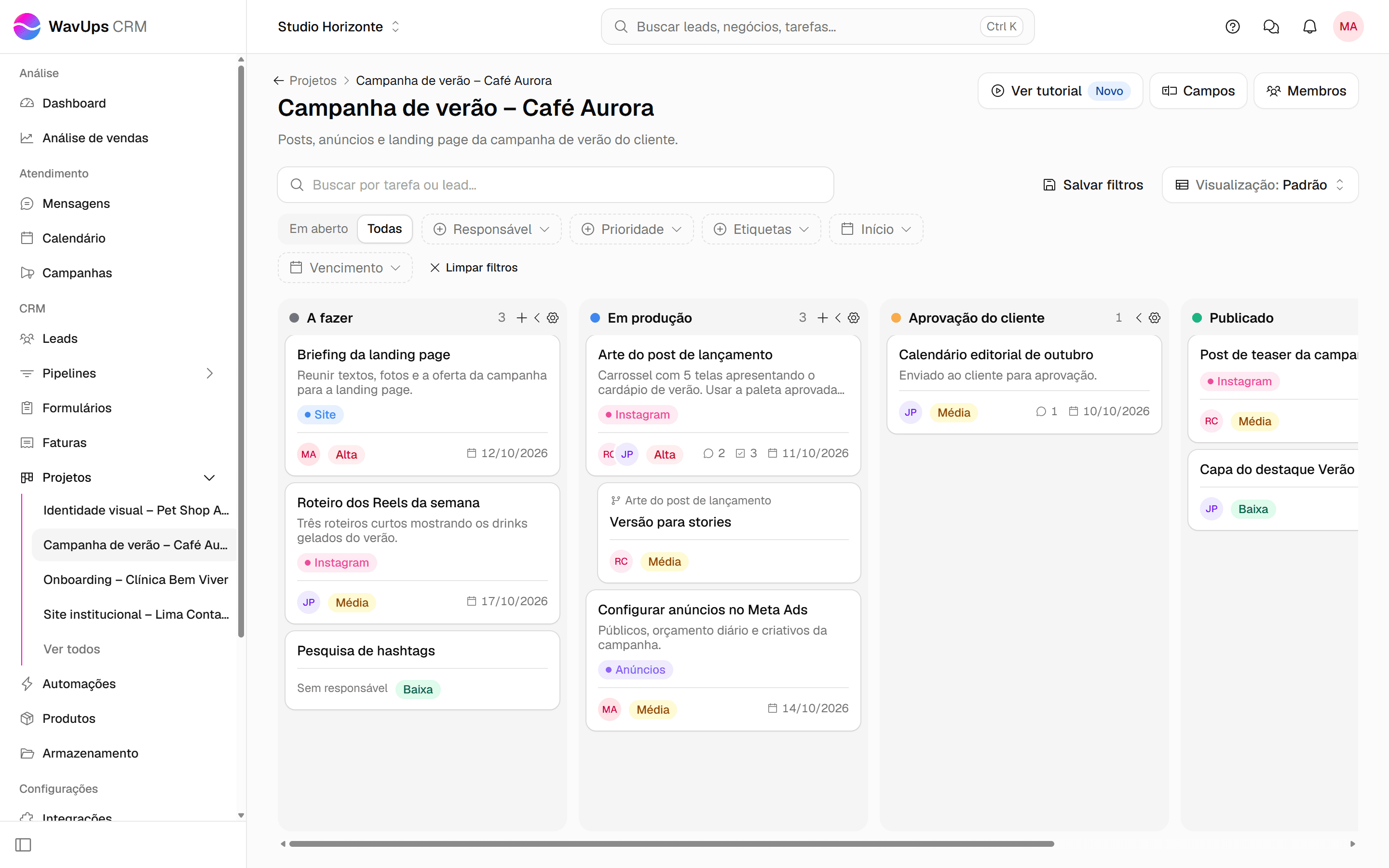Open A fazer column settings gear
Screen dimensions: 1389x868
(553, 318)
